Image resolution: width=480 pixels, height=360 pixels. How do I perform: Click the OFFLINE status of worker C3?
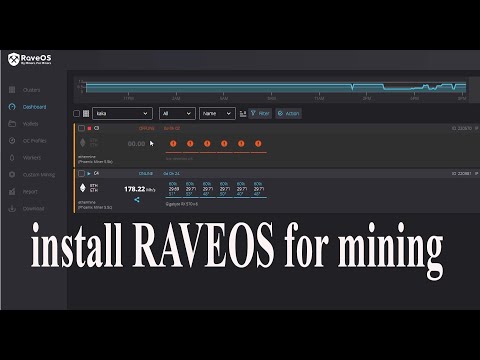pos(147,128)
